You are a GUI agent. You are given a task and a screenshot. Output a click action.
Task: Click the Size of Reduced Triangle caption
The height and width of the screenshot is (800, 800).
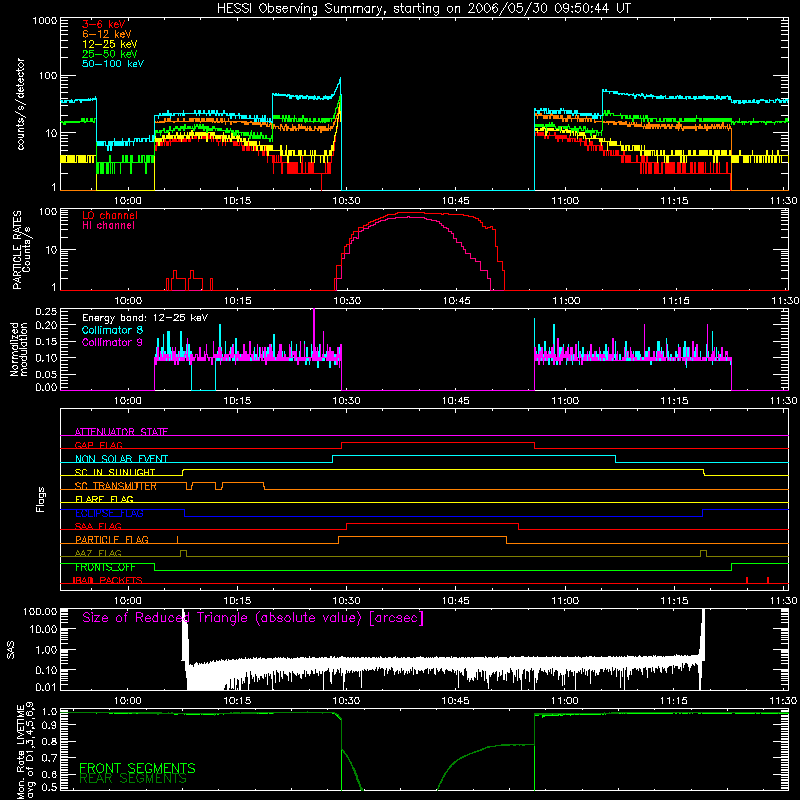[253, 618]
